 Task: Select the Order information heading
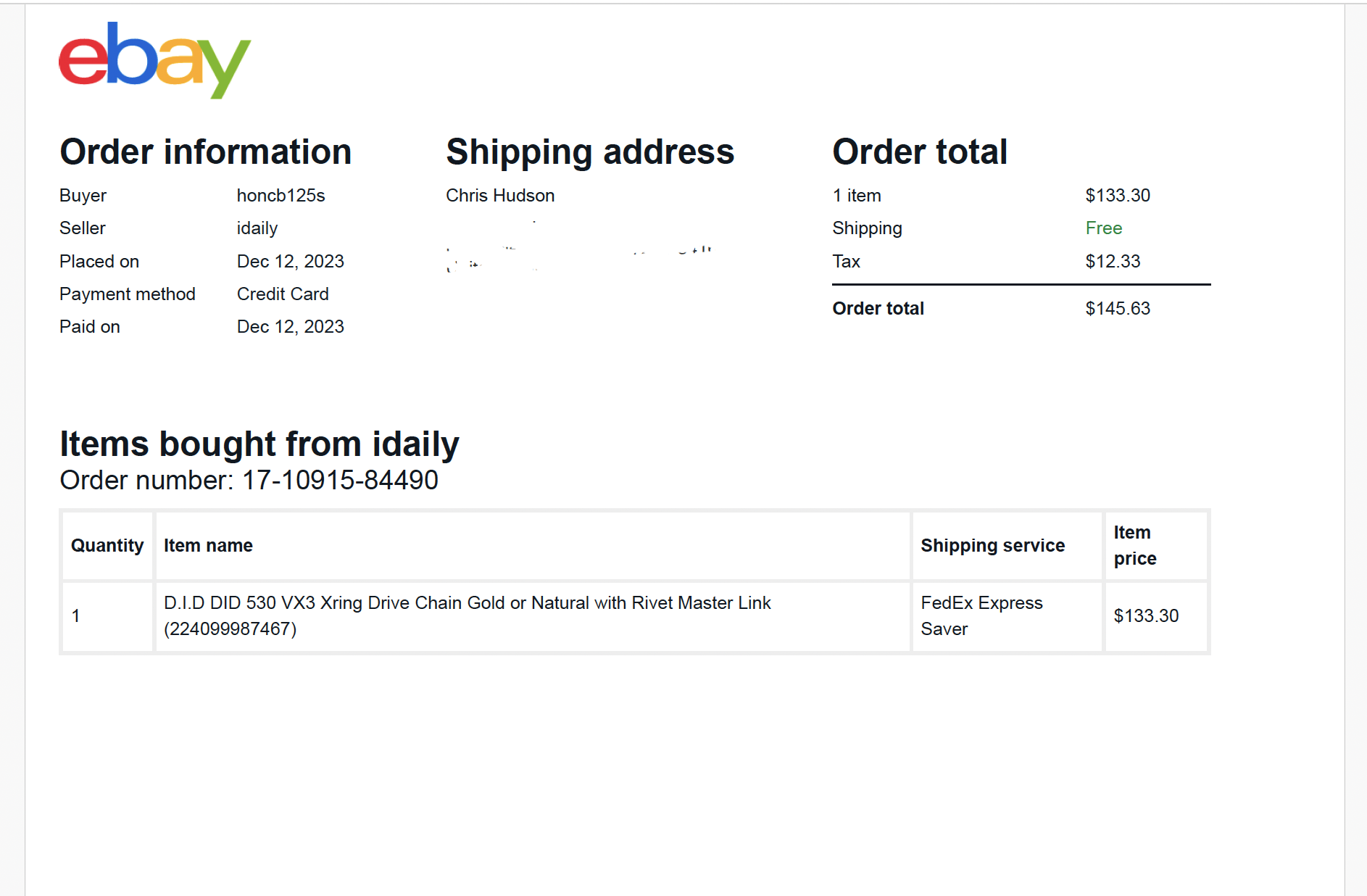pos(205,152)
